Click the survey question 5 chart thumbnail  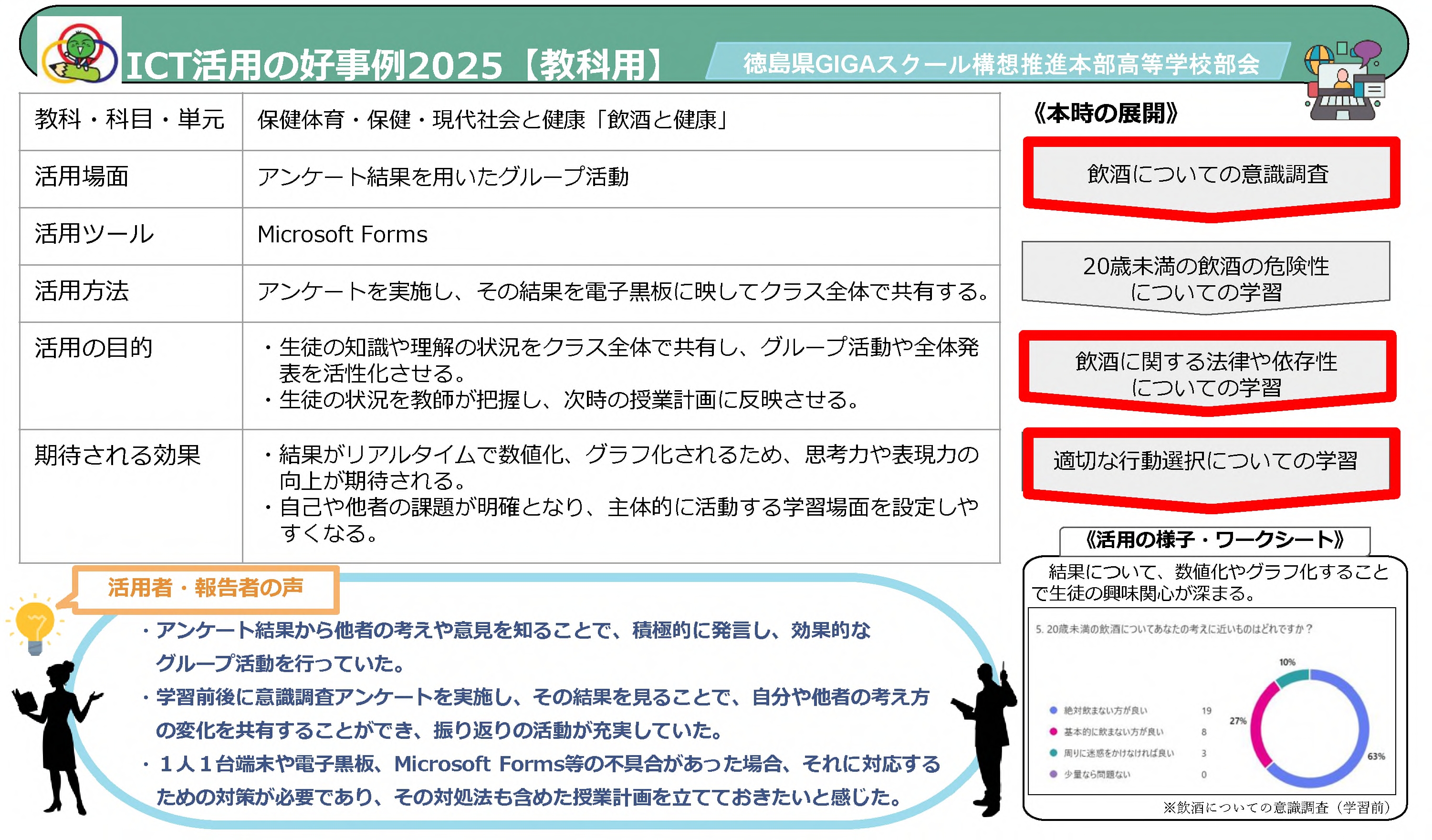point(1212,701)
